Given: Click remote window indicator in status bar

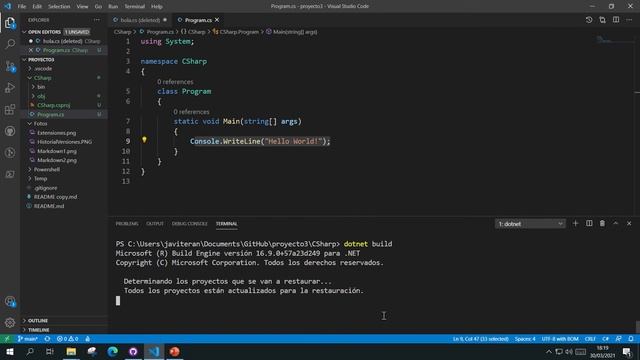Looking at the screenshot, I should coord(7,339).
